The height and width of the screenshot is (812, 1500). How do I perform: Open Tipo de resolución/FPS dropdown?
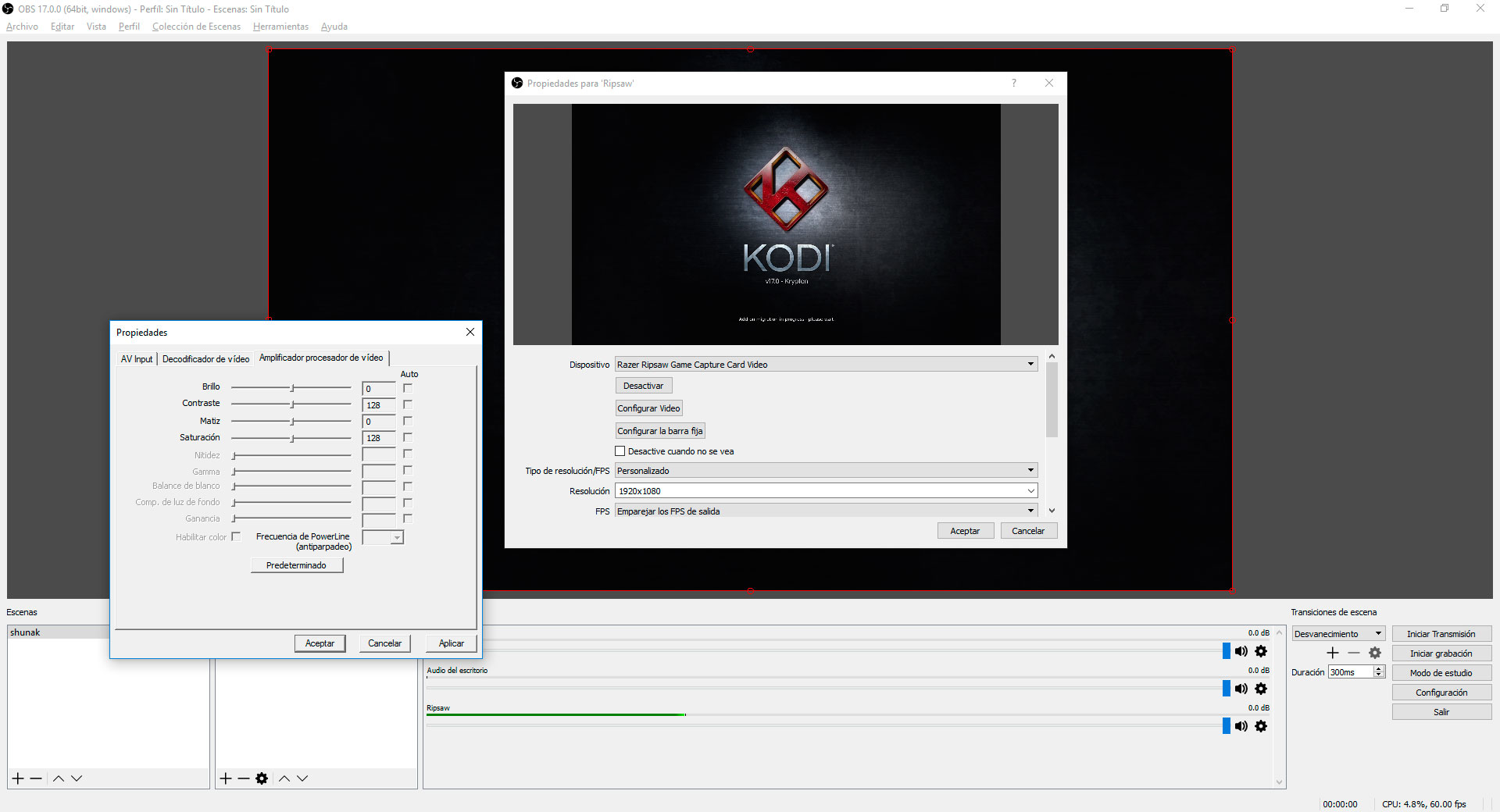pyautogui.click(x=826, y=471)
